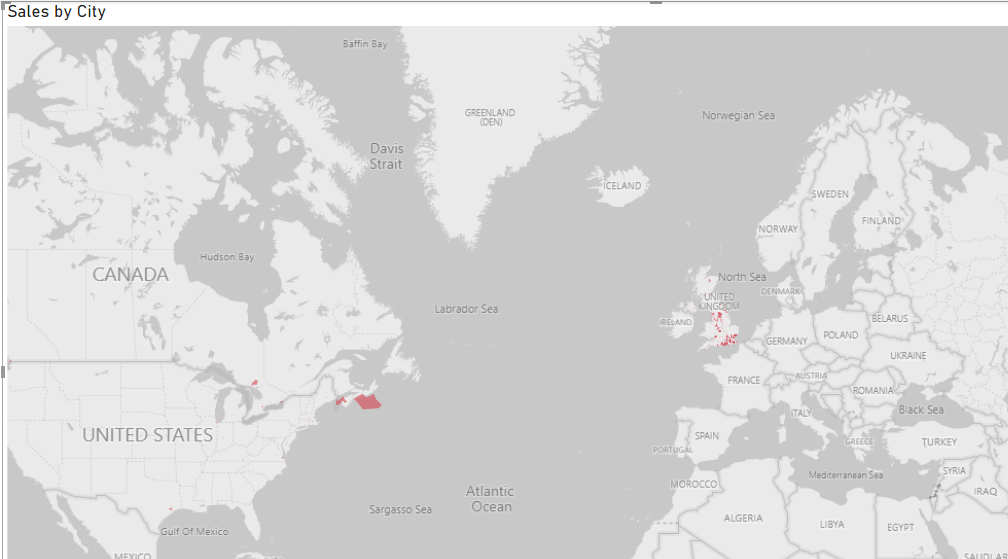Image resolution: width=1008 pixels, height=559 pixels.
Task: Click the SYRIA label
Action: [954, 471]
